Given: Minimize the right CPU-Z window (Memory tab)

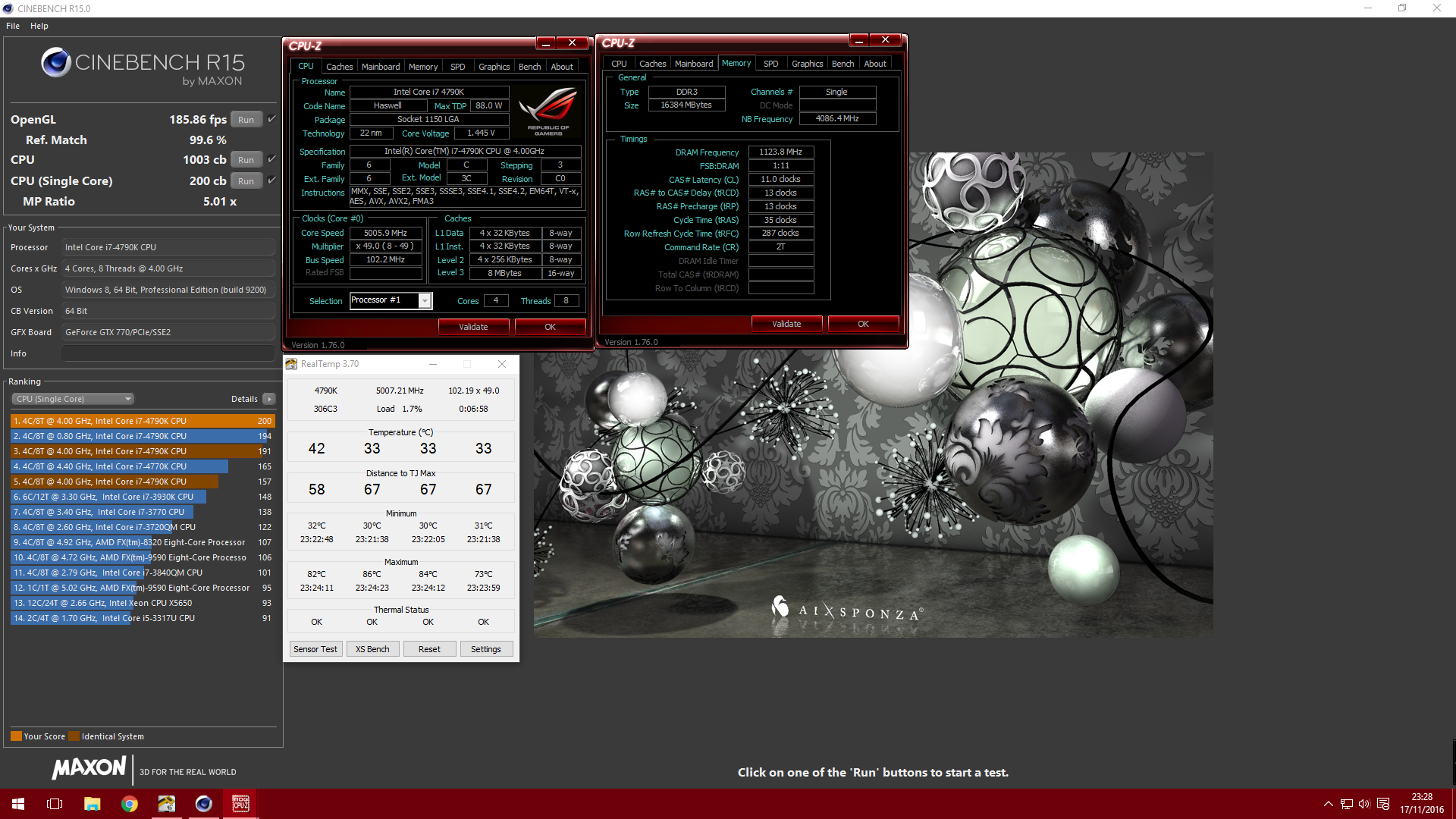Looking at the screenshot, I should pyautogui.click(x=858, y=40).
